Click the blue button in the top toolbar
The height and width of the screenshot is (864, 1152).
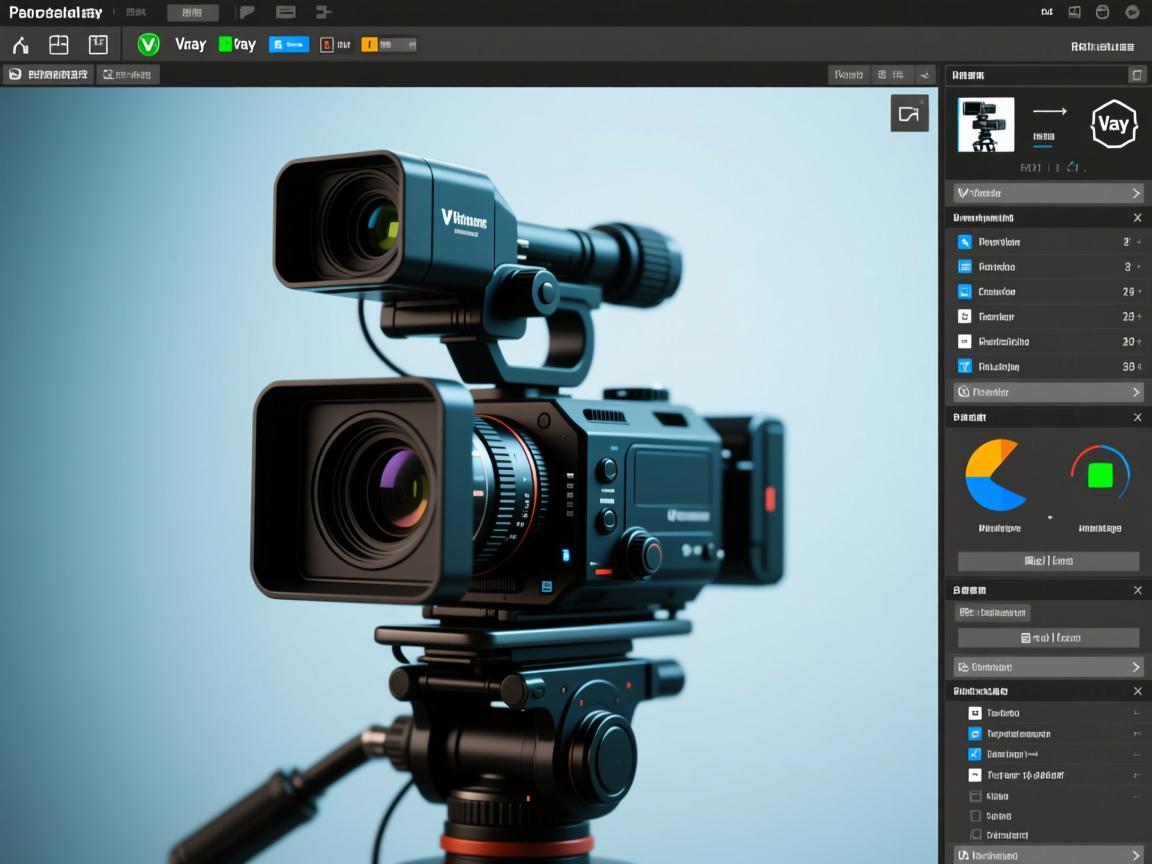289,44
